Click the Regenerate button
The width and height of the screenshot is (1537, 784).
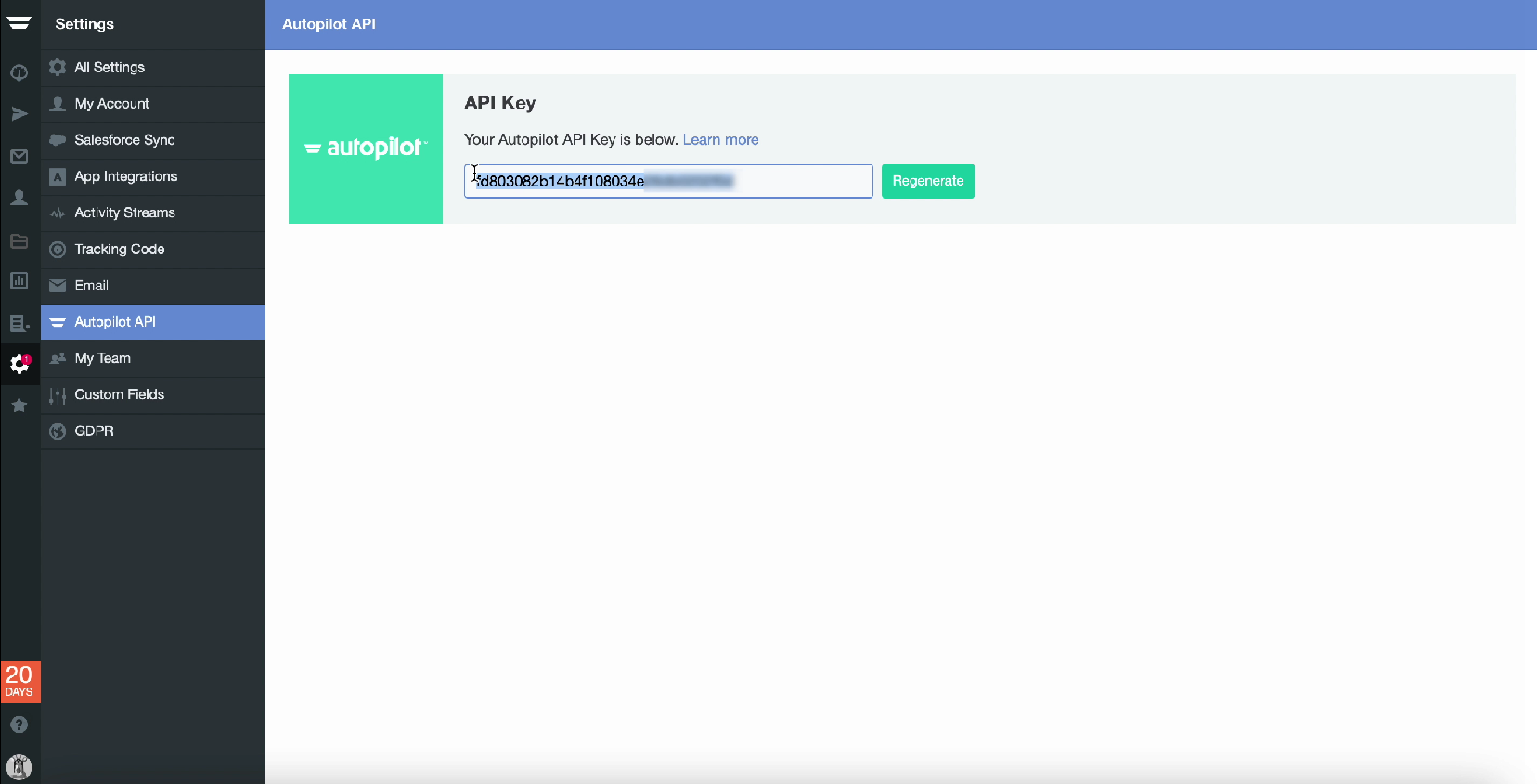(928, 181)
